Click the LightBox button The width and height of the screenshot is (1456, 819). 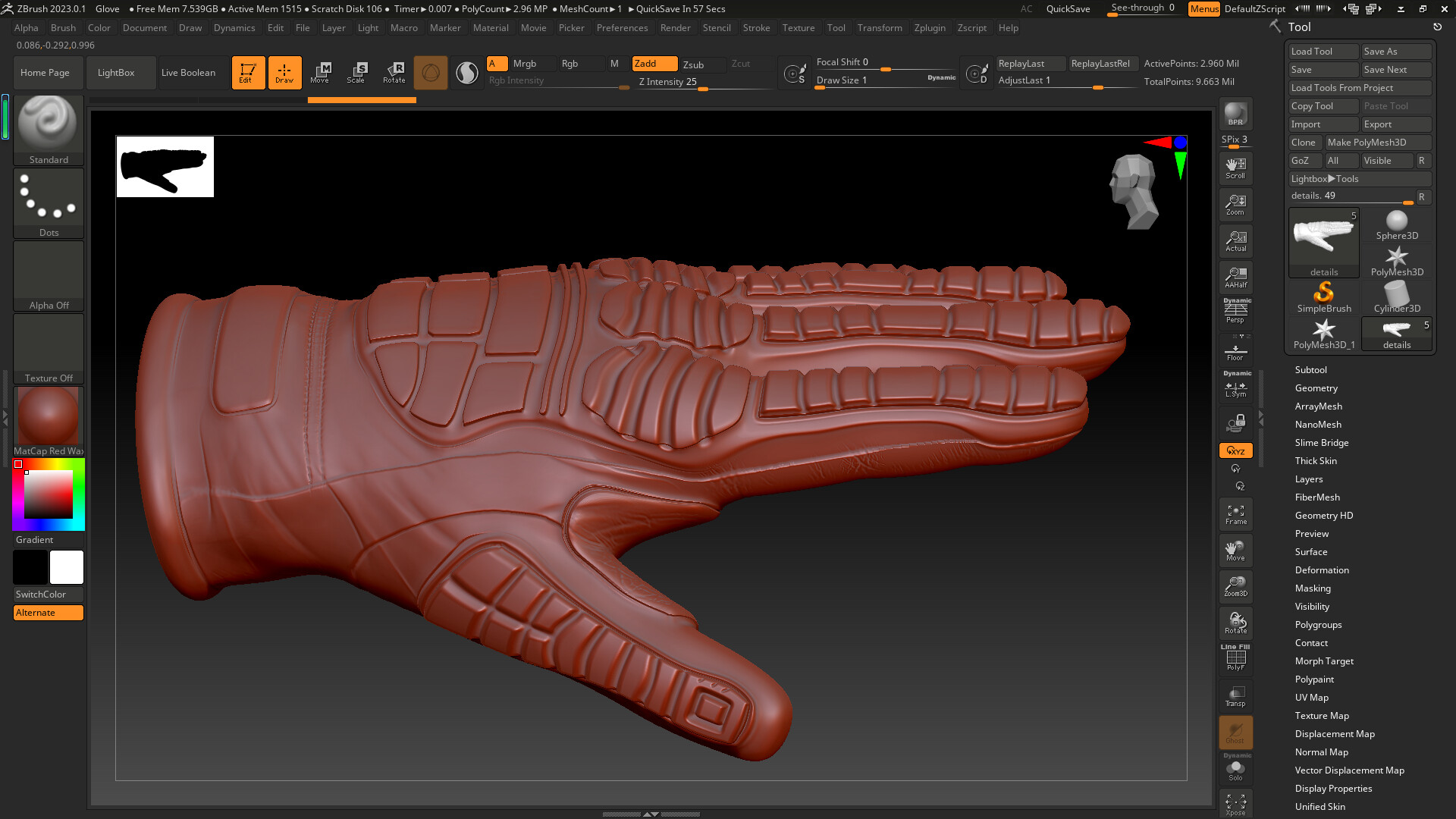116,73
